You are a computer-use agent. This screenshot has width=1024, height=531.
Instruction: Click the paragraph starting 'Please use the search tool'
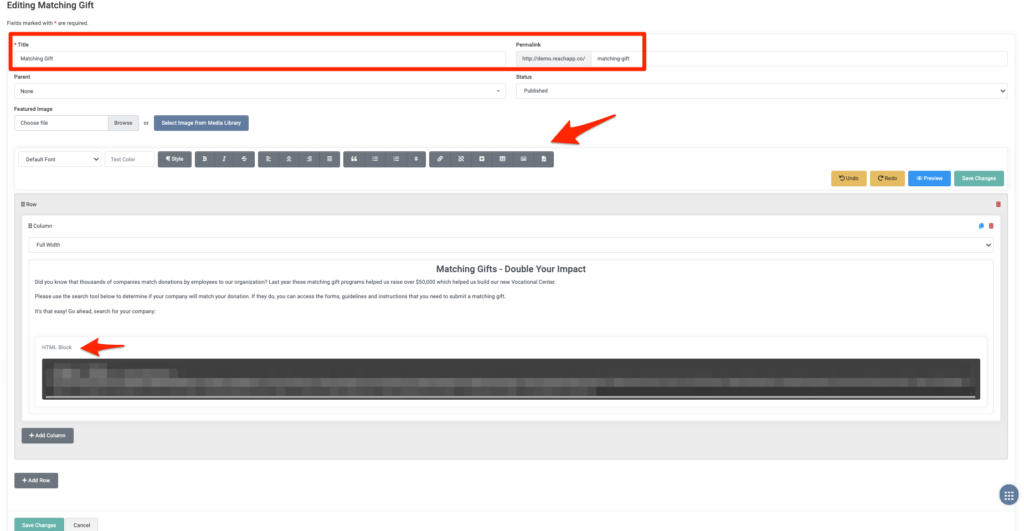(270, 297)
